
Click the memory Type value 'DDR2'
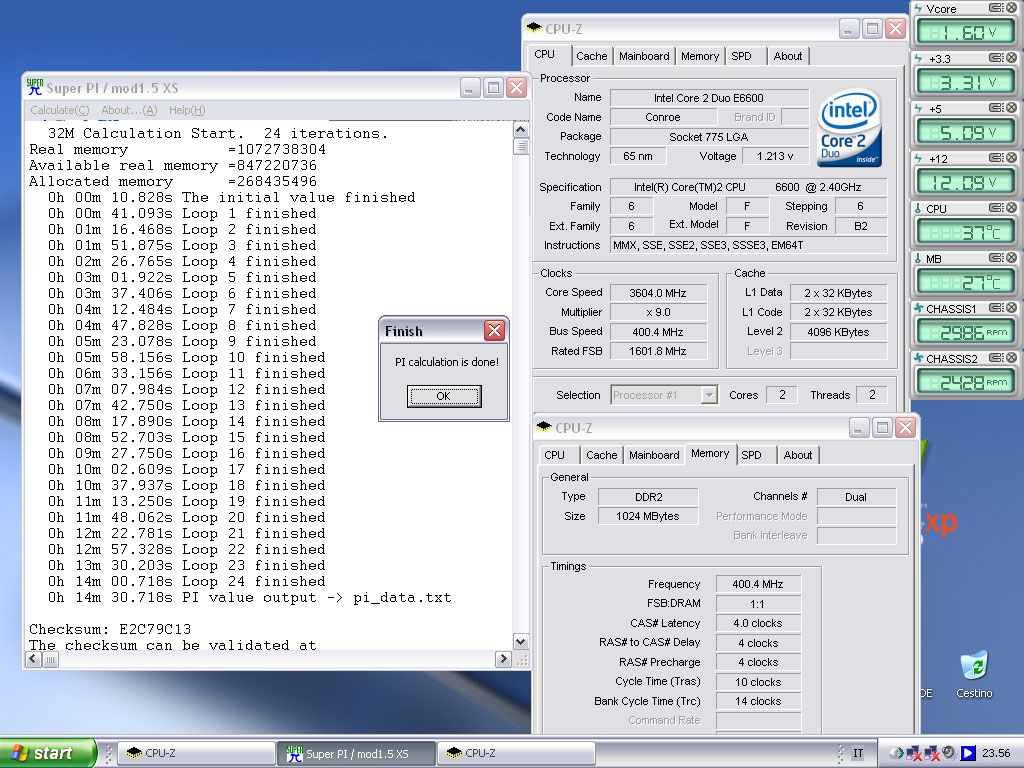pyautogui.click(x=648, y=497)
